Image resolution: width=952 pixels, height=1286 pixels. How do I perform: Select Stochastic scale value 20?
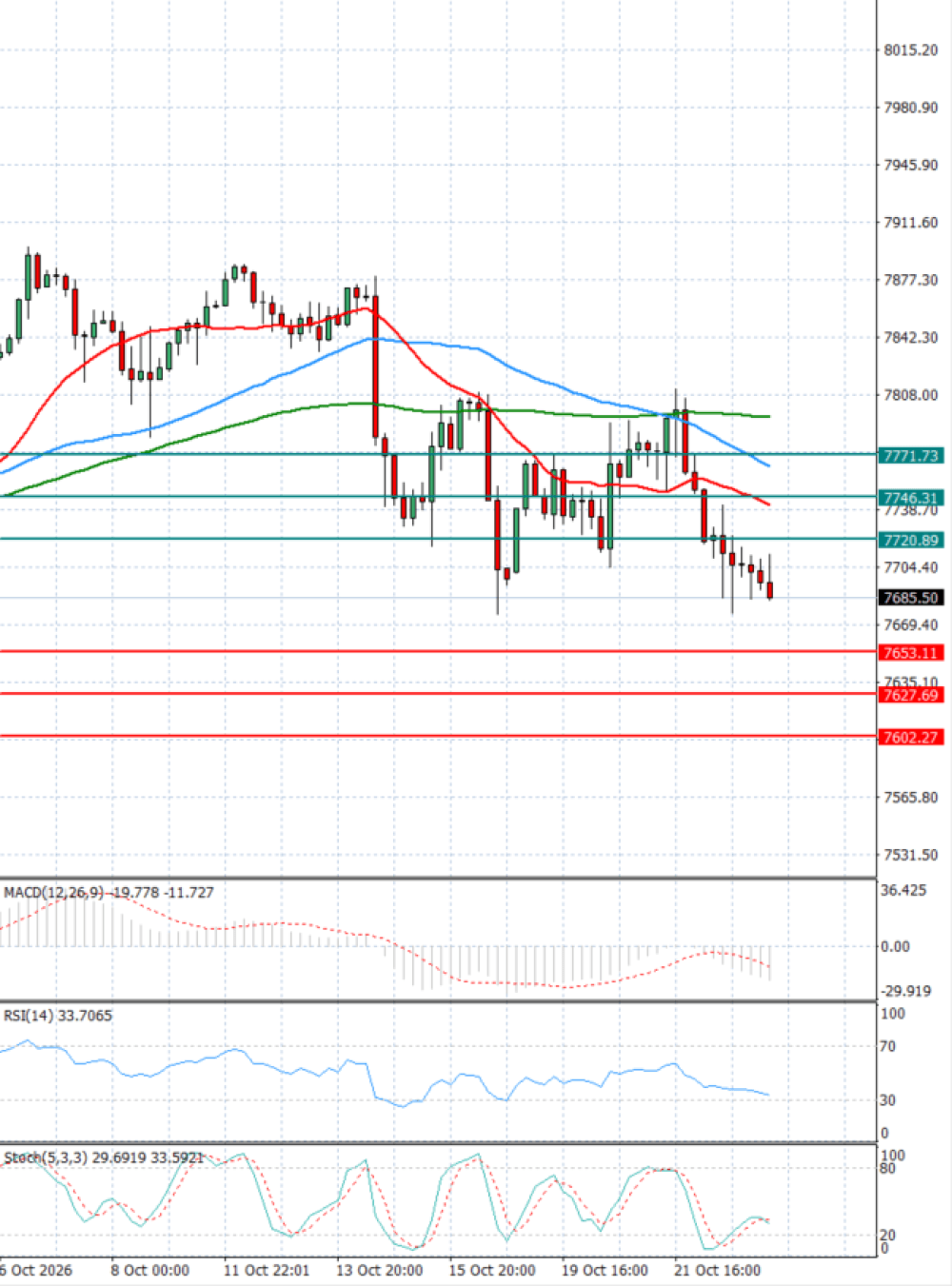pos(887,1235)
